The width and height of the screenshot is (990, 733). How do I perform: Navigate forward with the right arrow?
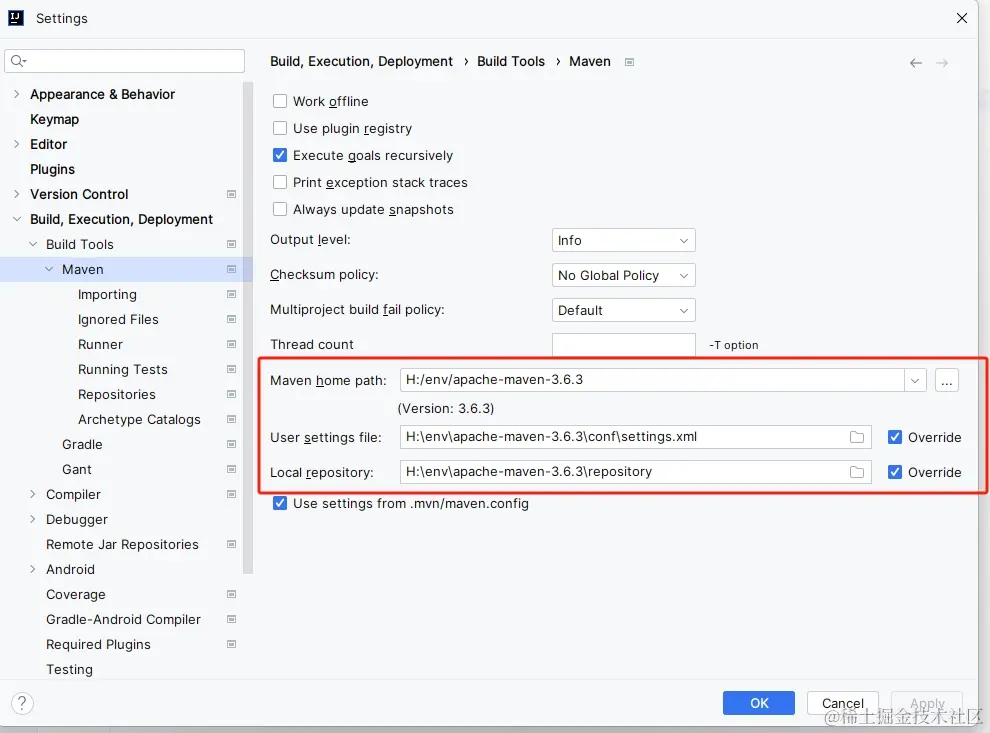[941, 63]
